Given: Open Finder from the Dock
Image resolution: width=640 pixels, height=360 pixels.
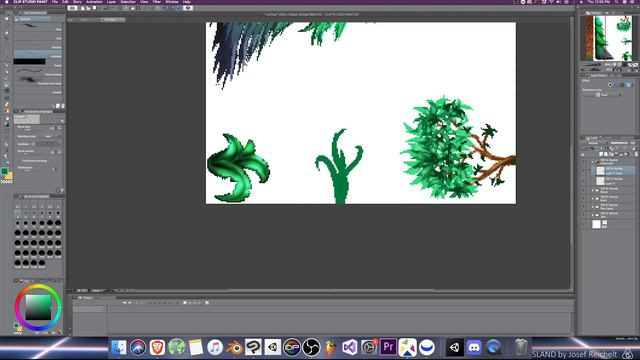Looking at the screenshot, I should (x=119, y=347).
